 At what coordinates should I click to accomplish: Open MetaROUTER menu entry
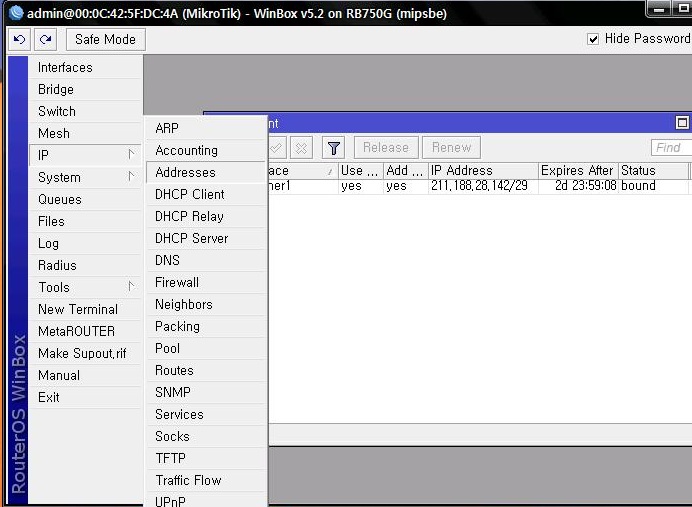click(x=85, y=331)
